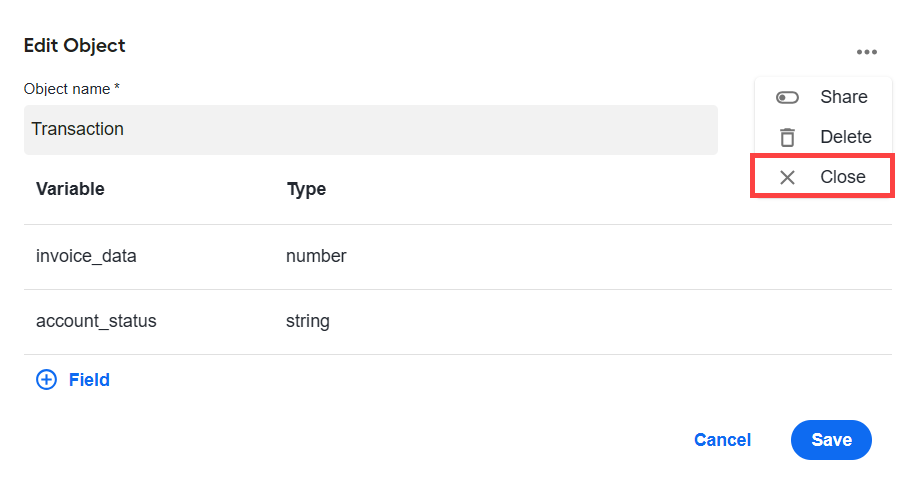
Task: Click the Delete trash can icon
Action: click(787, 137)
